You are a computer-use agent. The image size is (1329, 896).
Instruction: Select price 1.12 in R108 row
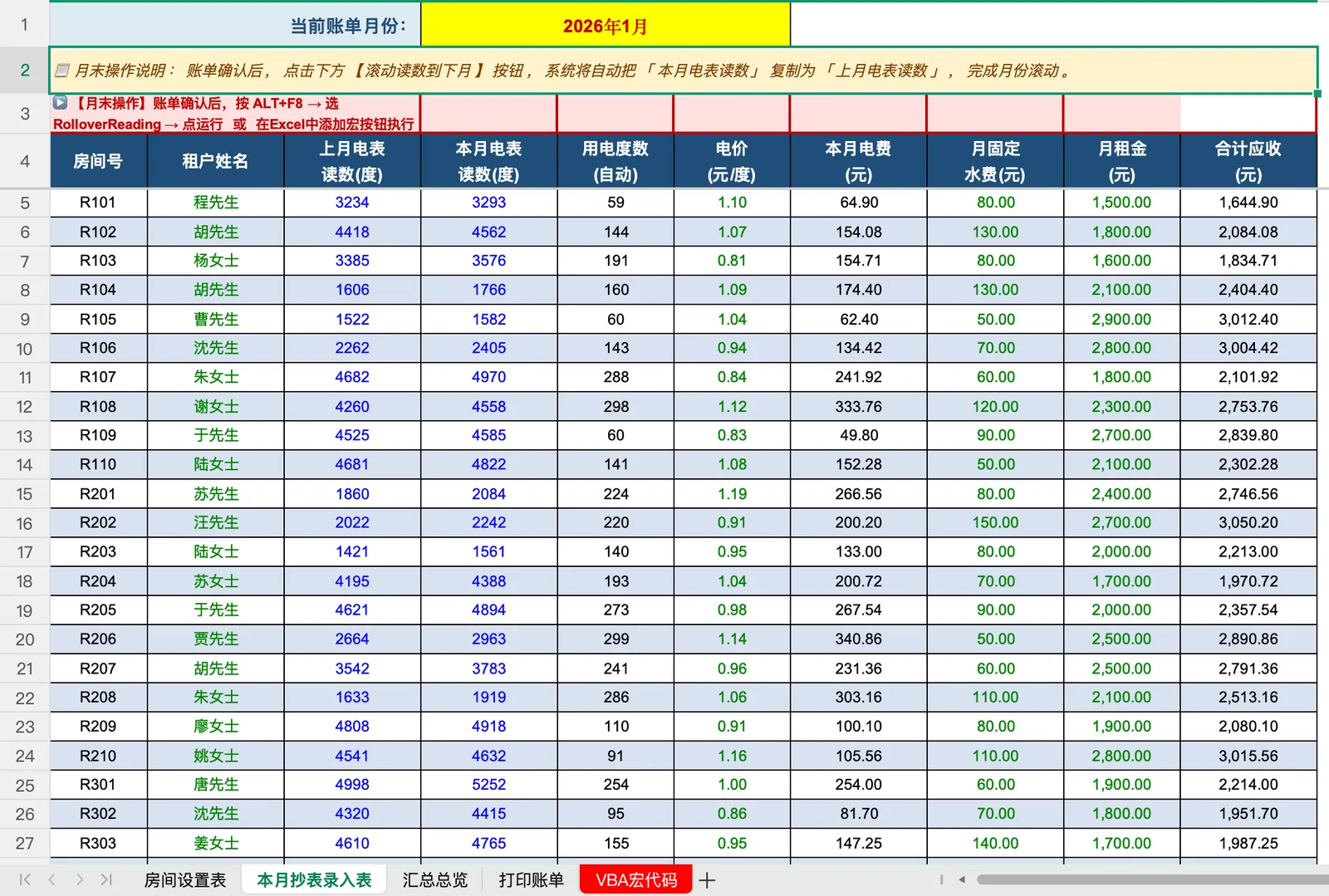732,406
